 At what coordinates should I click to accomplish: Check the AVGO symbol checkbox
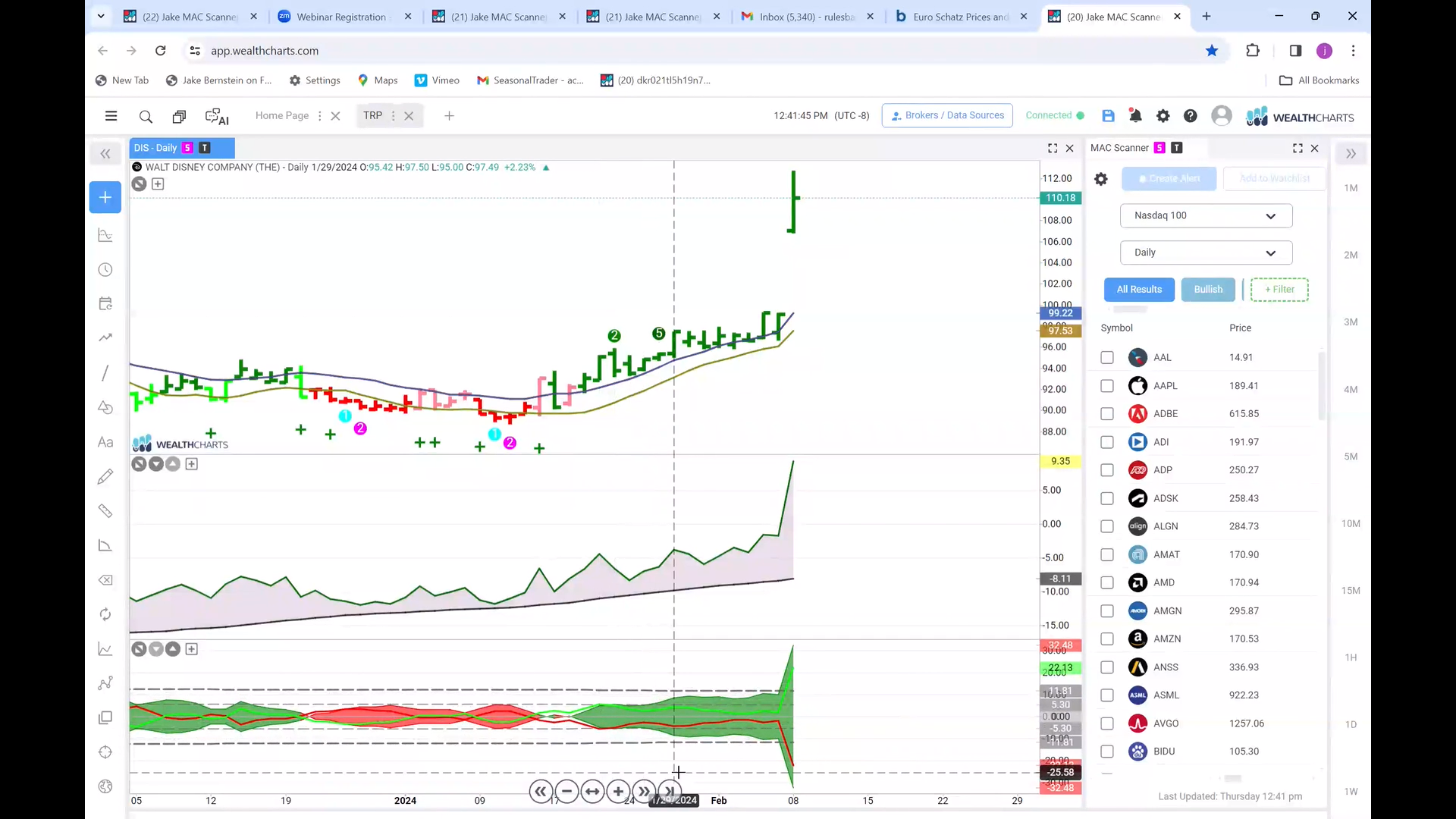coord(1107,723)
